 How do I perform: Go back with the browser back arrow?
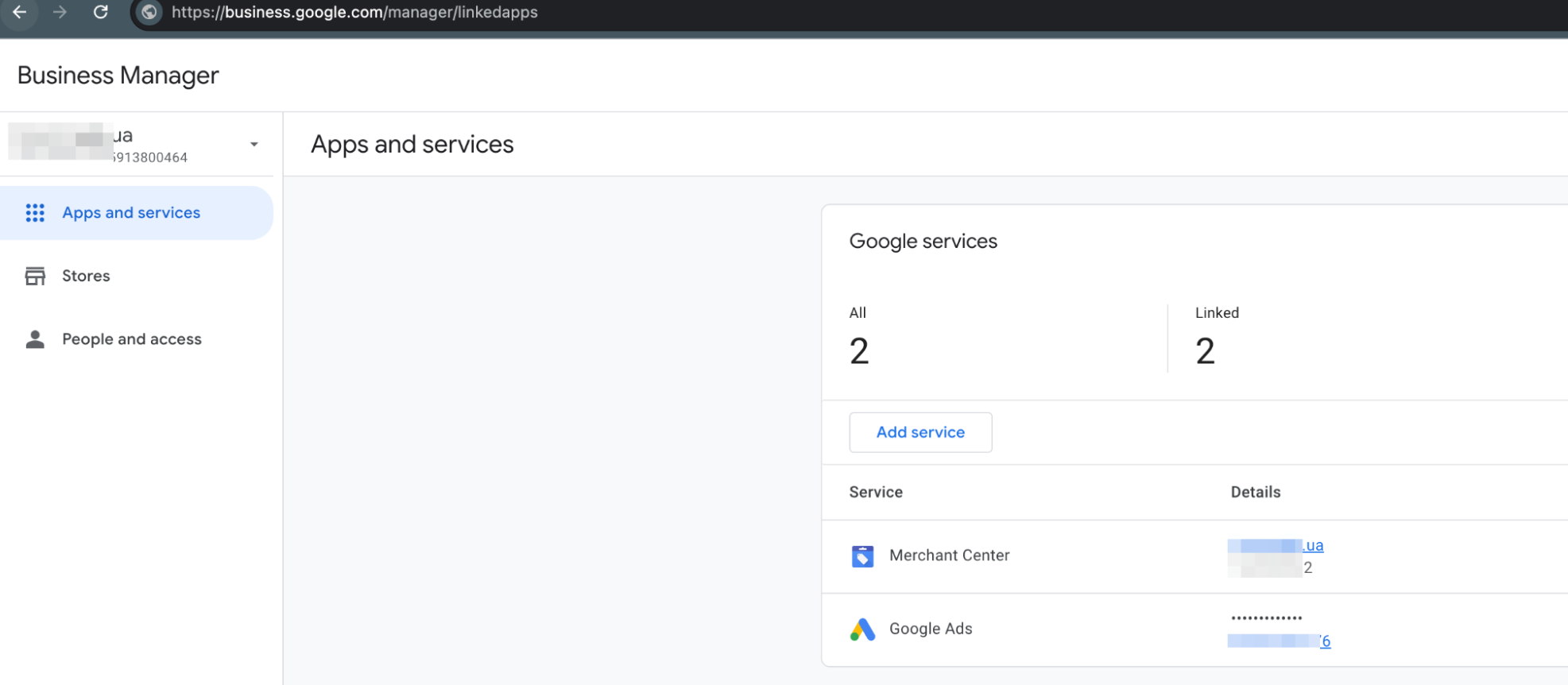click(20, 12)
